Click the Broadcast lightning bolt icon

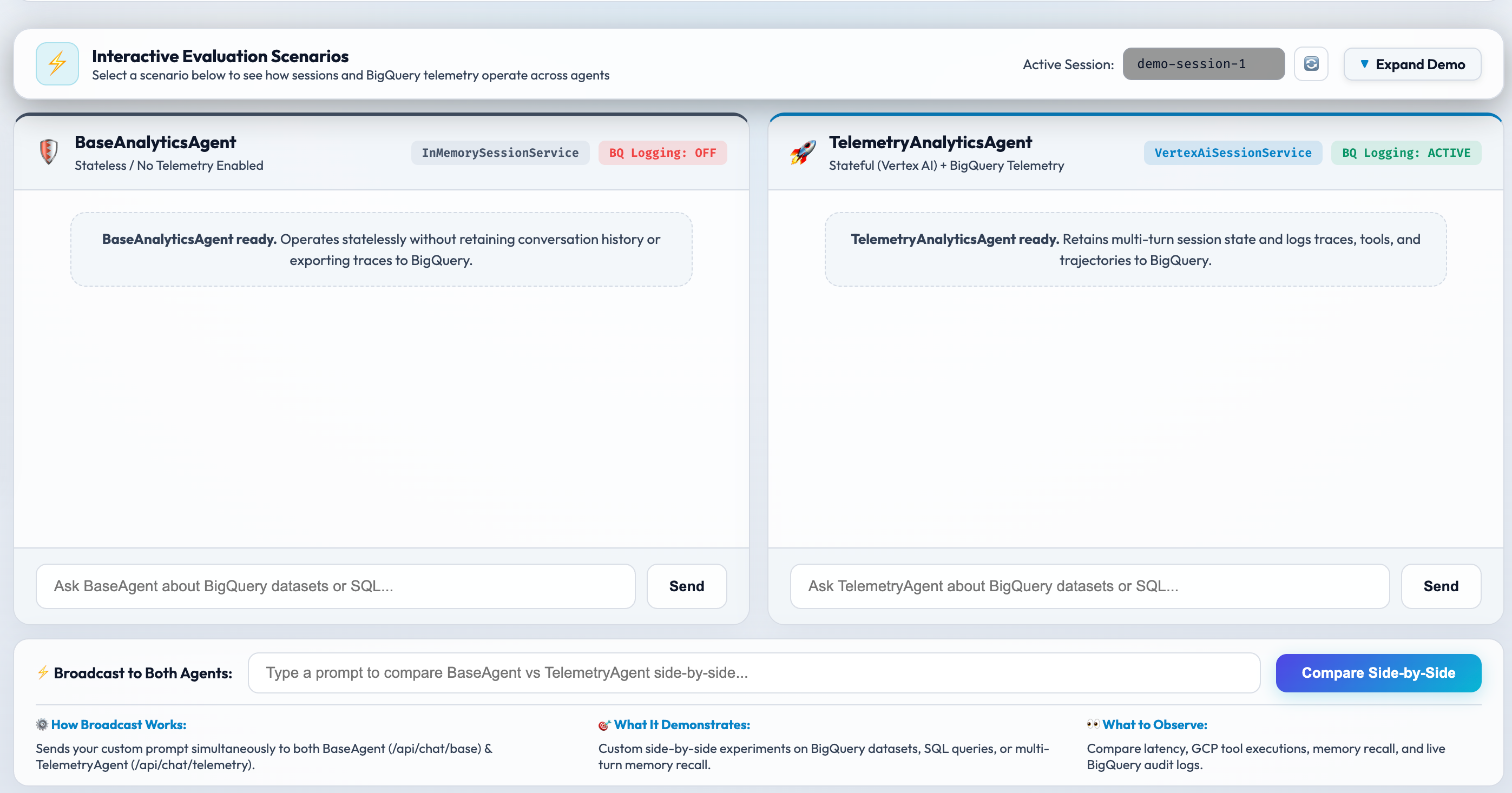coord(43,672)
